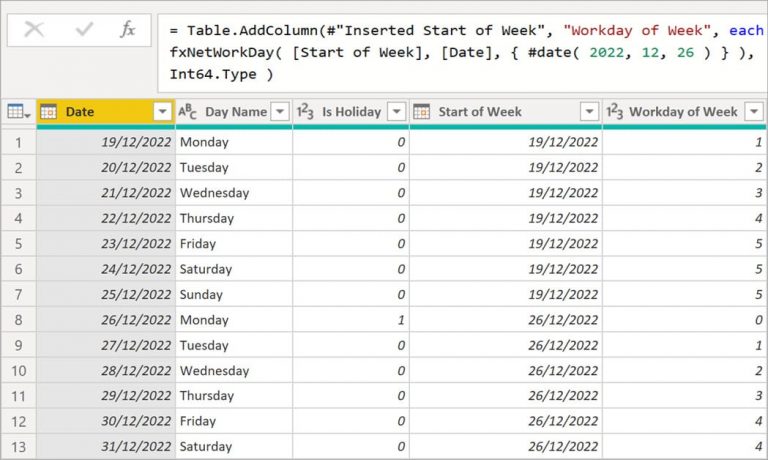Screen dimensions: 768x460
Task: Click the Date cell 31/12/2022
Action: pyautogui.click(x=106, y=447)
